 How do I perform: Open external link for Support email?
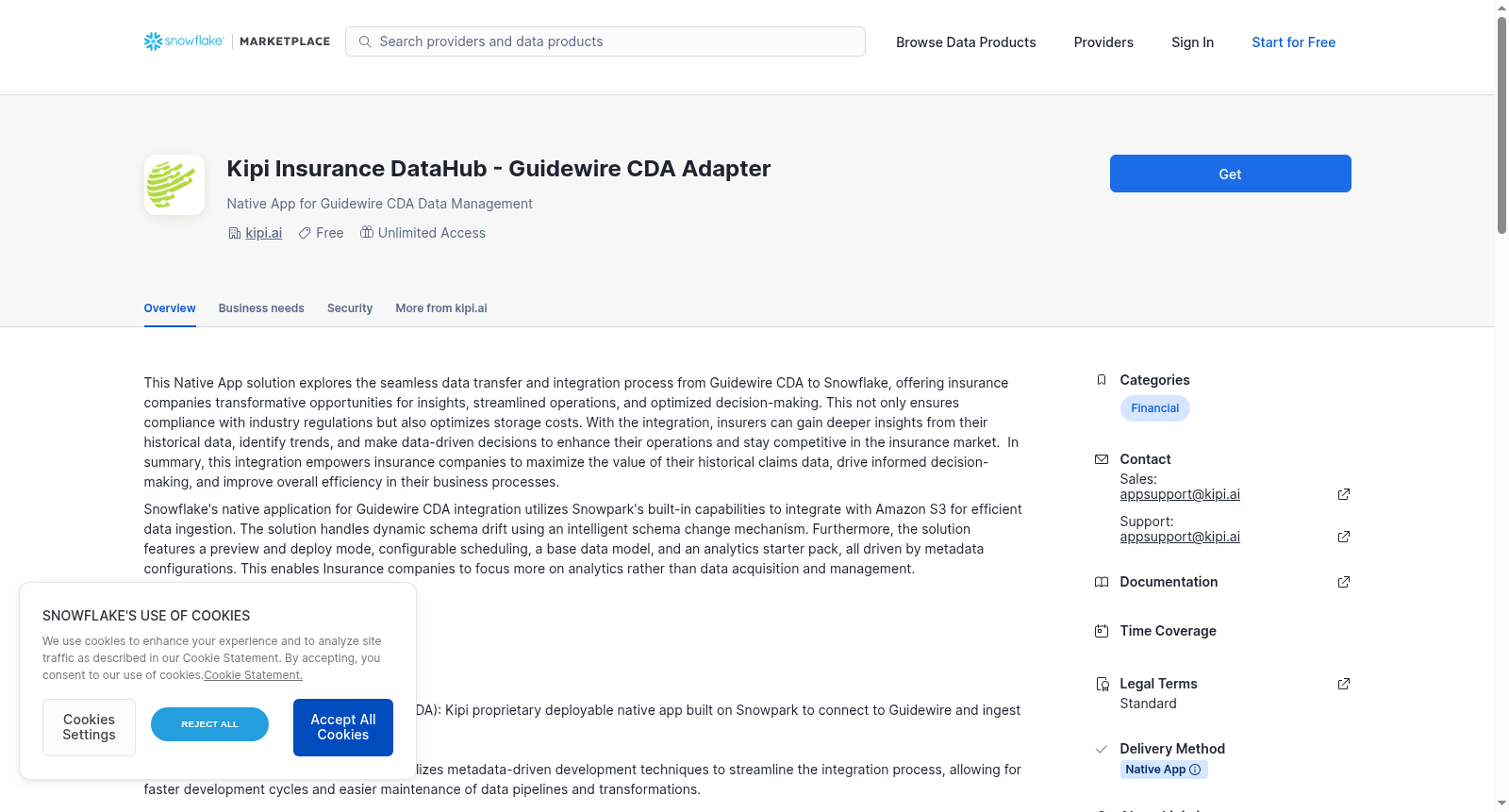(x=1344, y=537)
